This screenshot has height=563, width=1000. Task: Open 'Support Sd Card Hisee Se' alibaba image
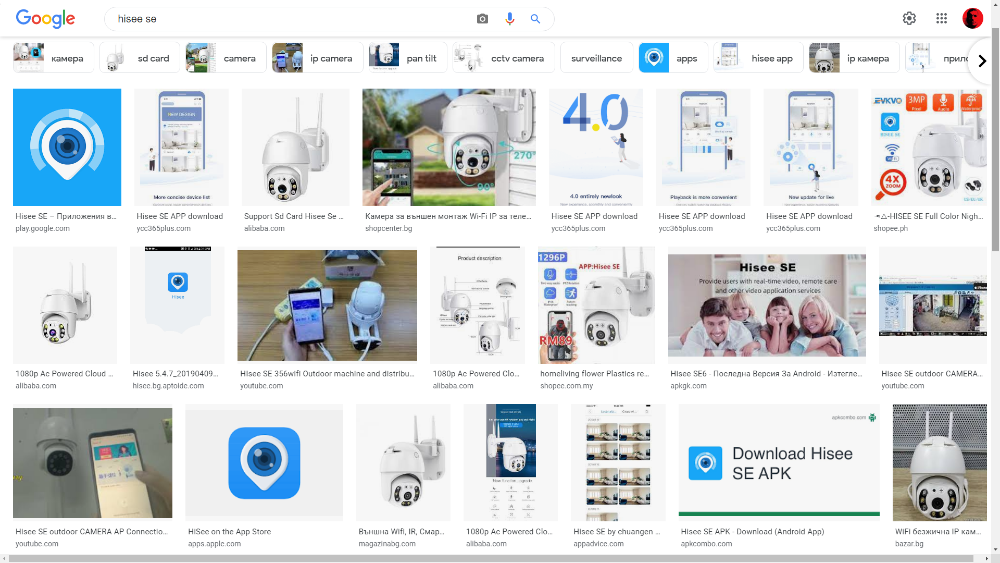295,147
